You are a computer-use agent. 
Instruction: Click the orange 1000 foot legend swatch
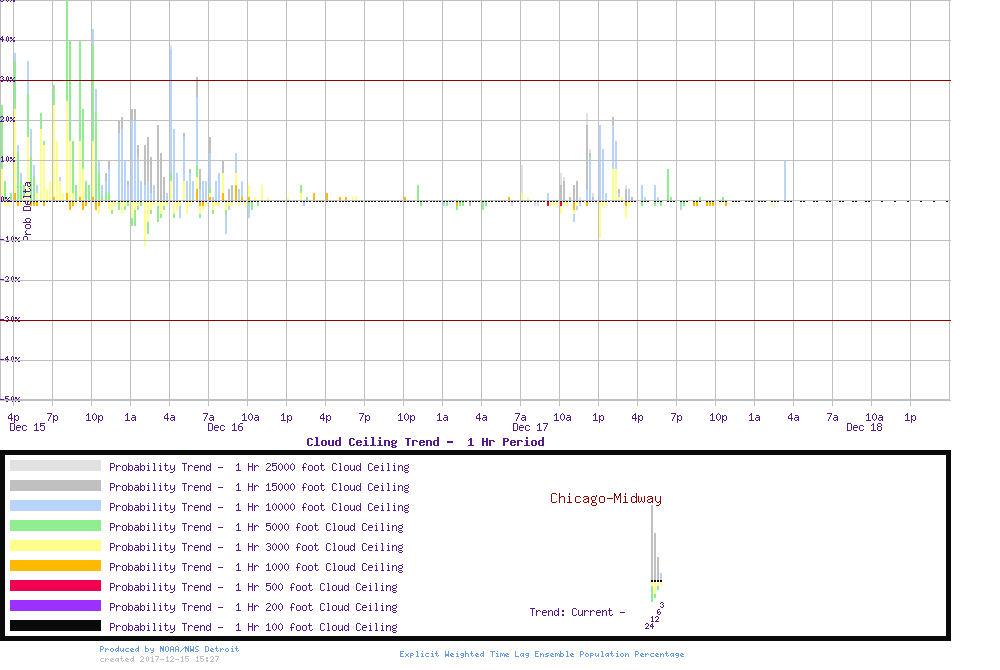[55, 566]
